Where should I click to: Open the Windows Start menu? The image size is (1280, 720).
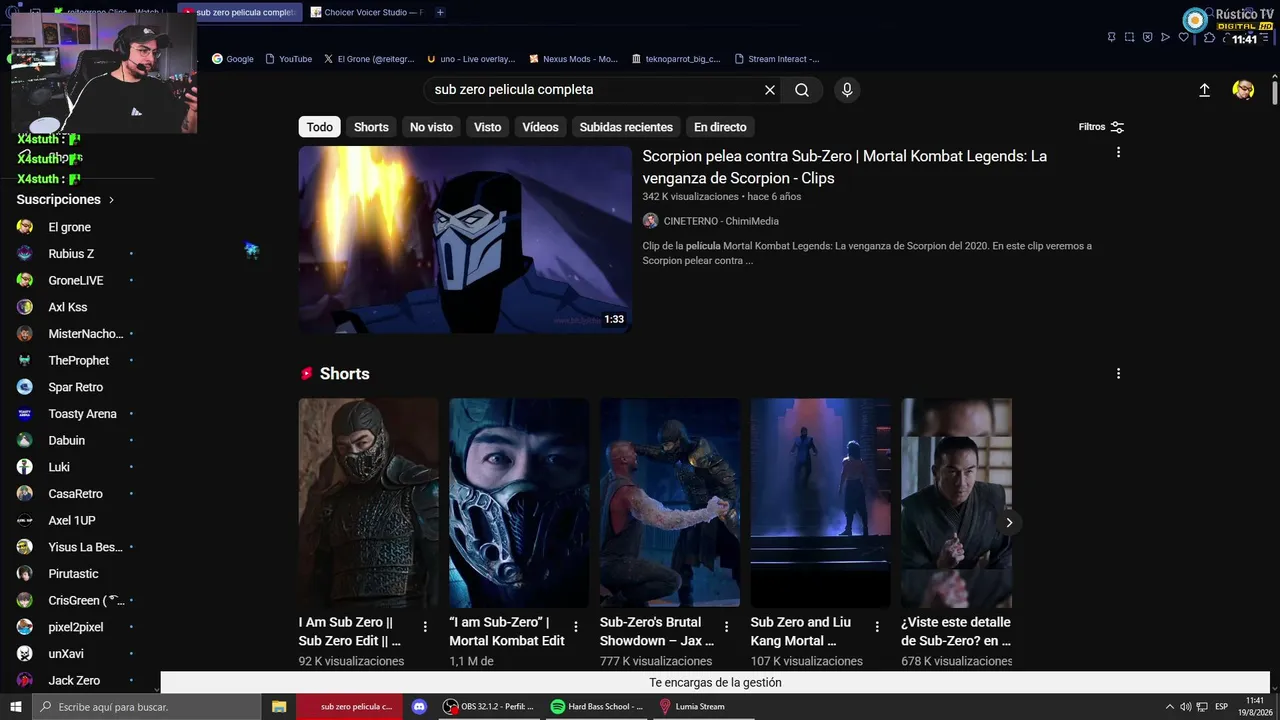(x=16, y=707)
